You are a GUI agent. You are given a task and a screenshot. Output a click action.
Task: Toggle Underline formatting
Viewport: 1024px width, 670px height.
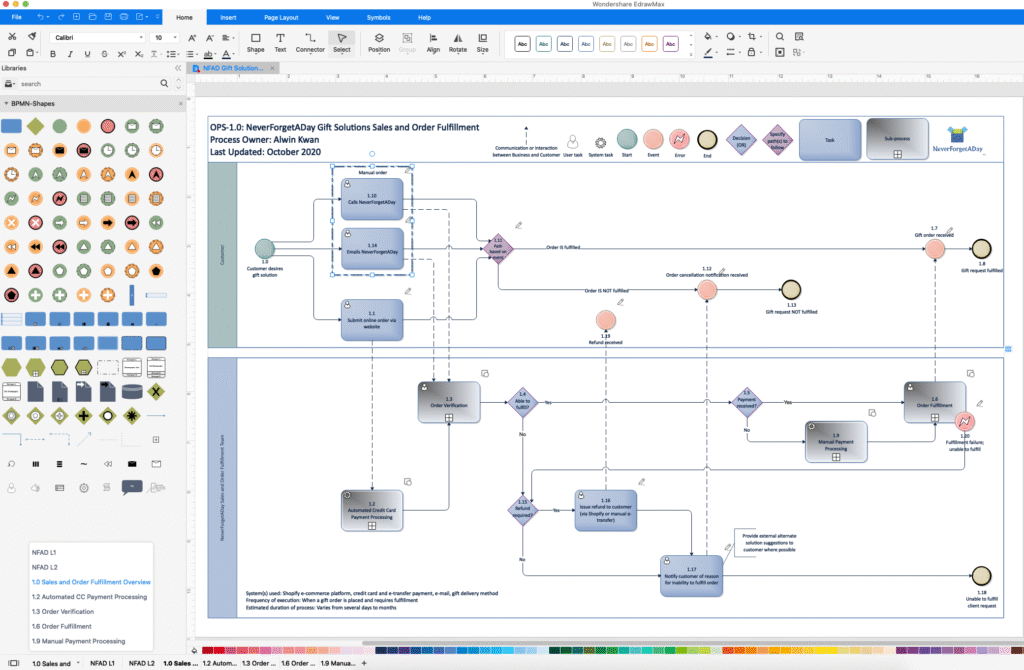click(x=87, y=54)
